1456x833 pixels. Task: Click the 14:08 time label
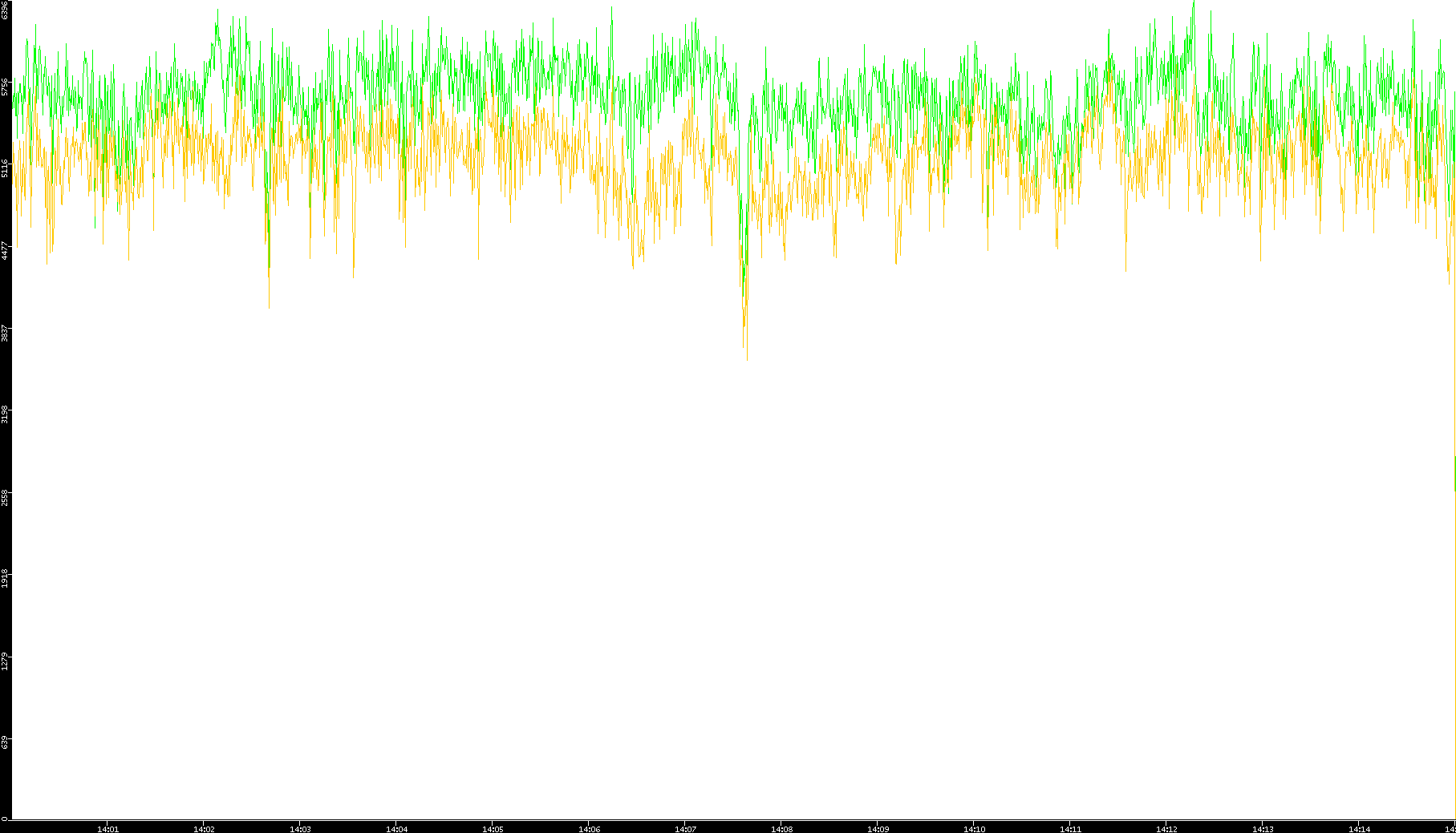(781, 828)
